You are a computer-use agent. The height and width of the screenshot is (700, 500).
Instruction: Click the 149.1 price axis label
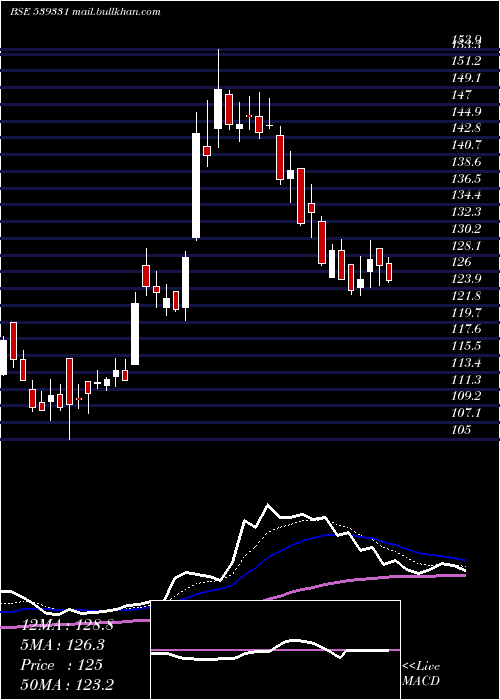coord(467,78)
